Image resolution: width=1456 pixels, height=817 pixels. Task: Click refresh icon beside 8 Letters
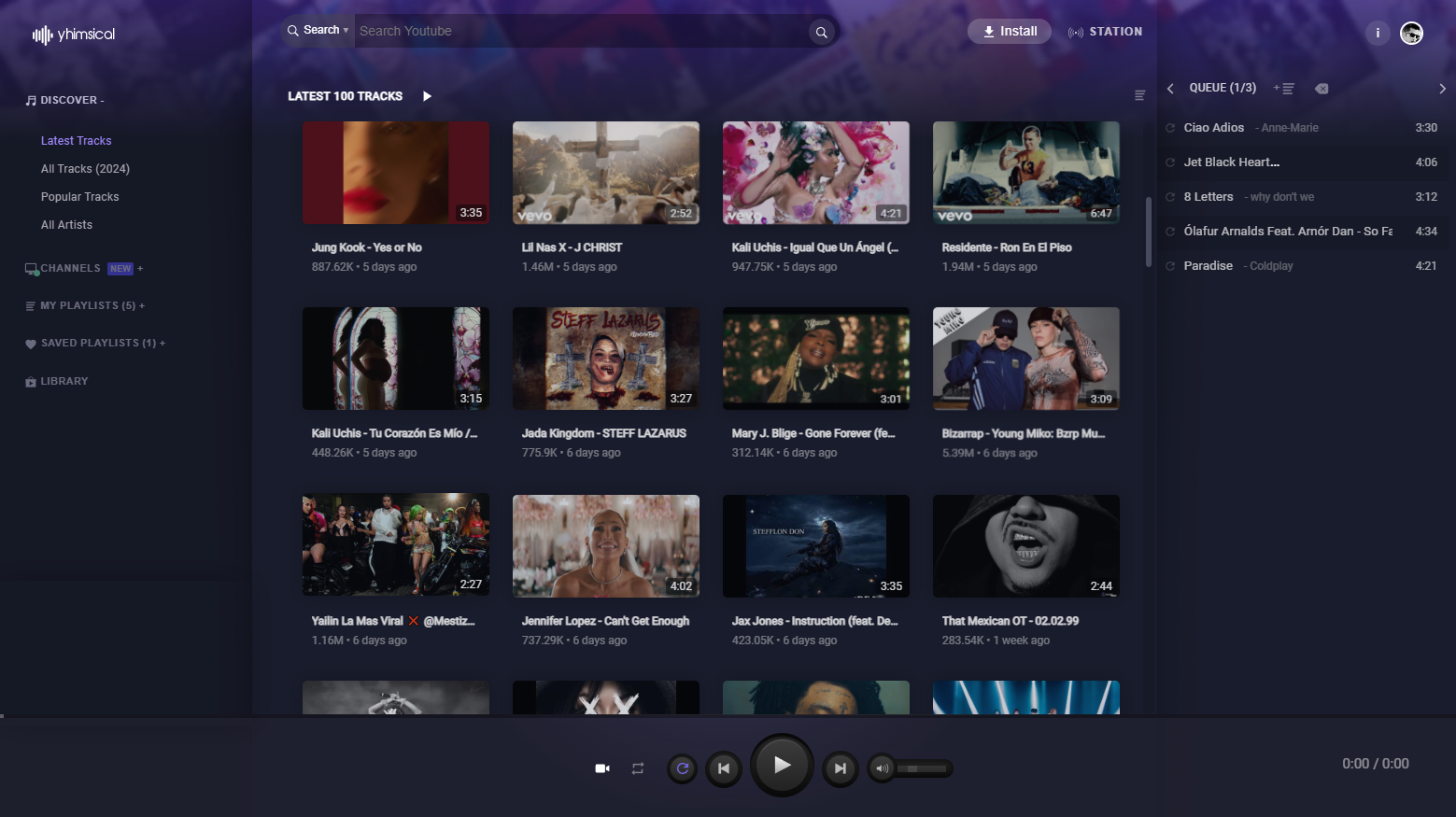[x=1170, y=197]
